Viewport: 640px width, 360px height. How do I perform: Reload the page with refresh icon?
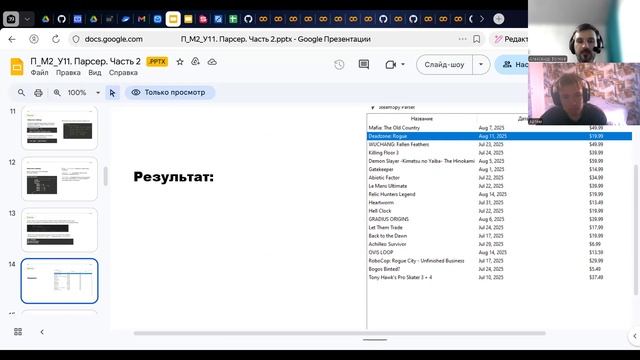tap(56, 39)
